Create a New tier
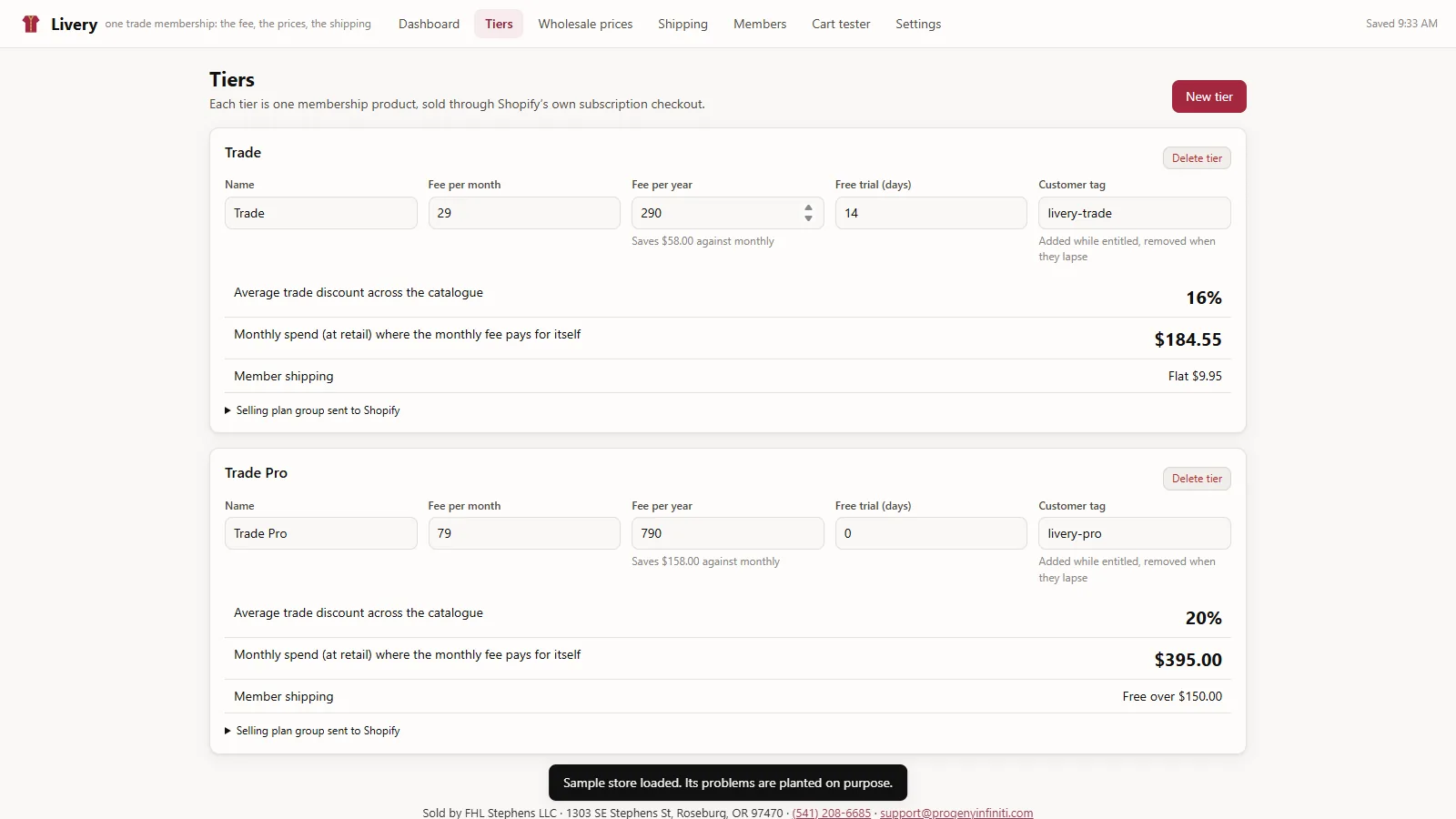The image size is (1456, 819). click(x=1208, y=96)
